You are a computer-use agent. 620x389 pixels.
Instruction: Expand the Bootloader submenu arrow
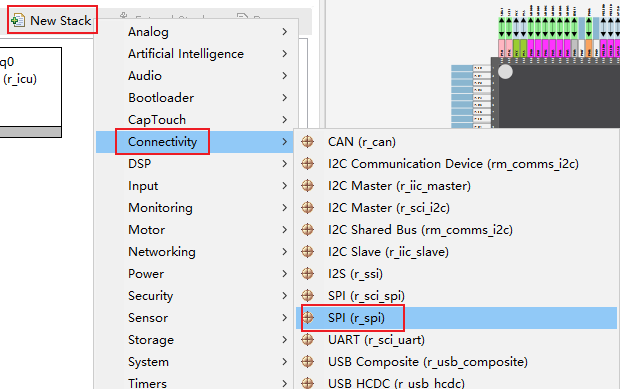(x=285, y=98)
